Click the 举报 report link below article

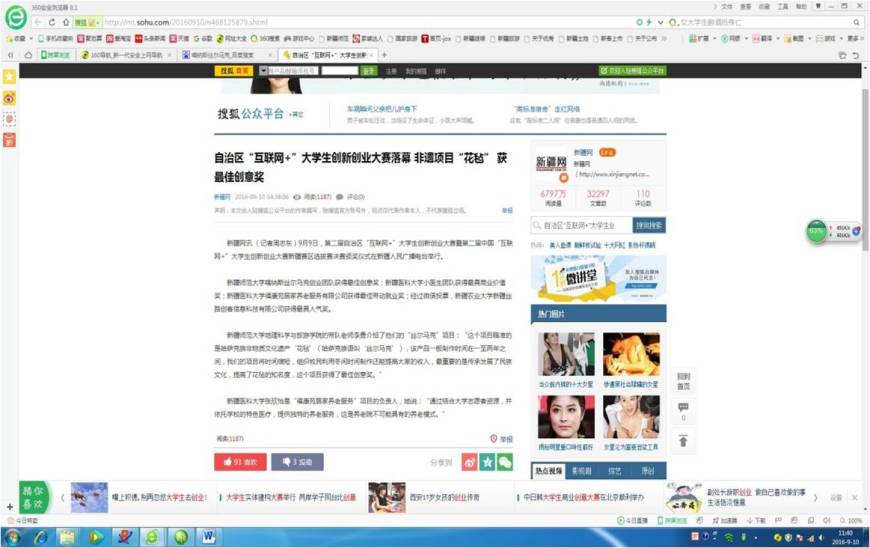502,438
